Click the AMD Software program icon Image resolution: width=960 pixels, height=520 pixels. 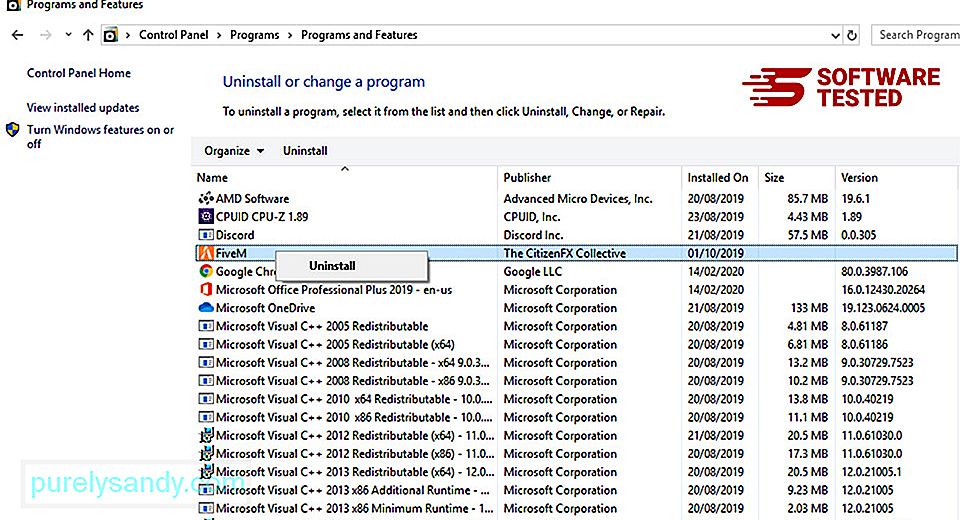(x=206, y=198)
